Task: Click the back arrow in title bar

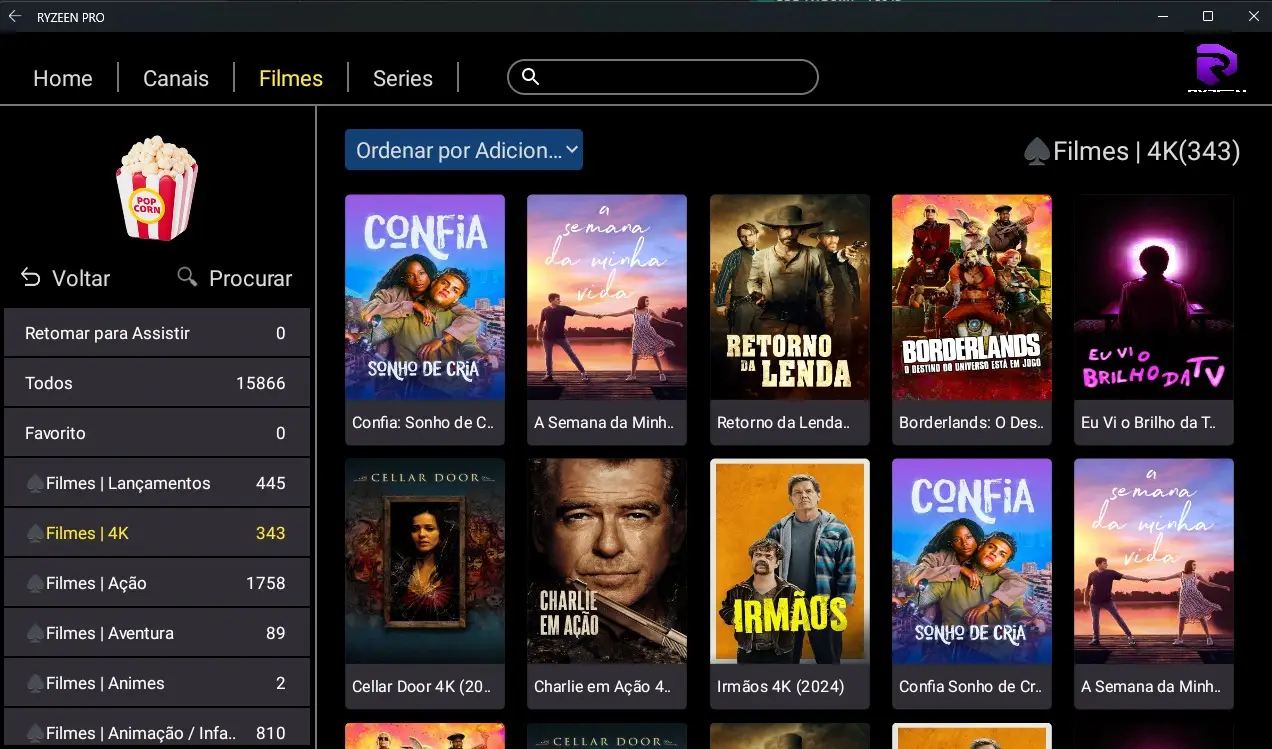Action: pos(15,16)
